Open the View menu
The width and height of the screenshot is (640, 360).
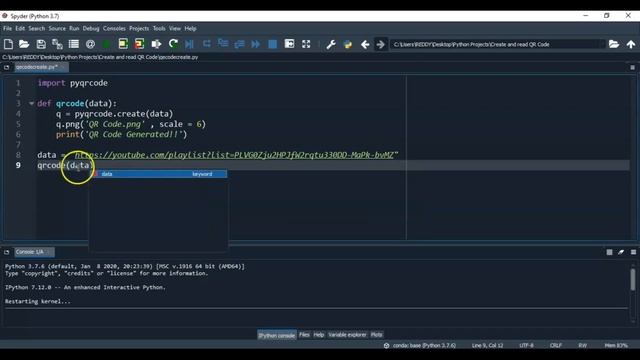(x=175, y=29)
